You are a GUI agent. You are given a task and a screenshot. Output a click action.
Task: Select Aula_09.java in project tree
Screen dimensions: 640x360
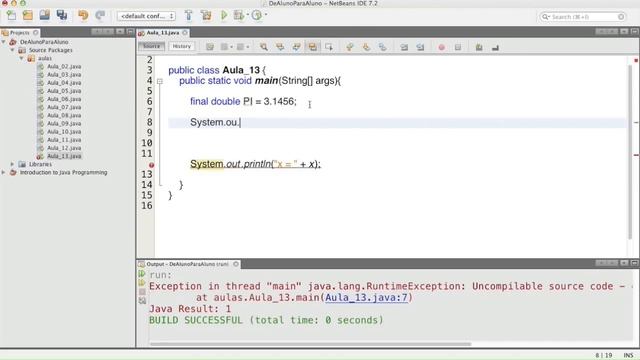[64, 123]
